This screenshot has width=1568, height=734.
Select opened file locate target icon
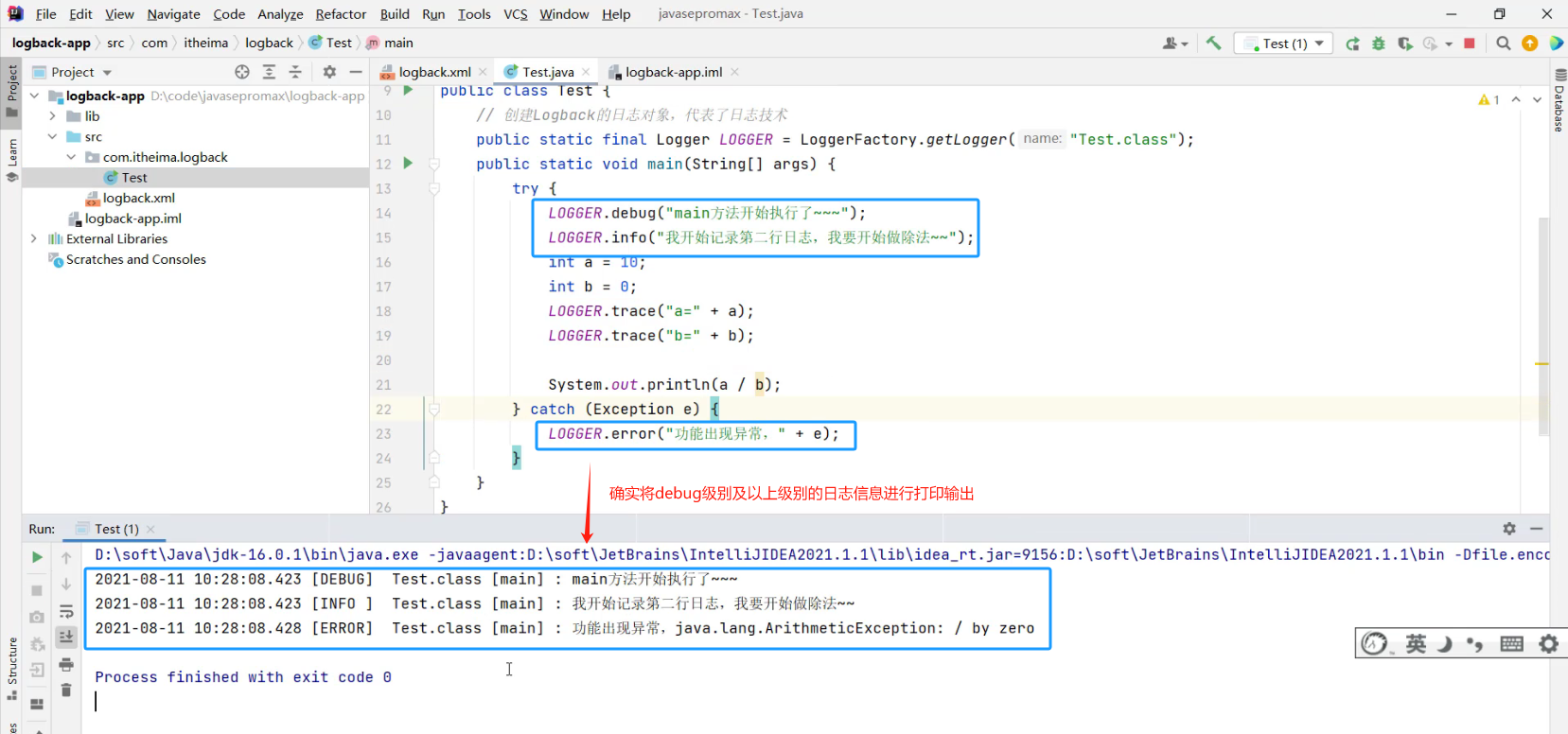coord(242,72)
